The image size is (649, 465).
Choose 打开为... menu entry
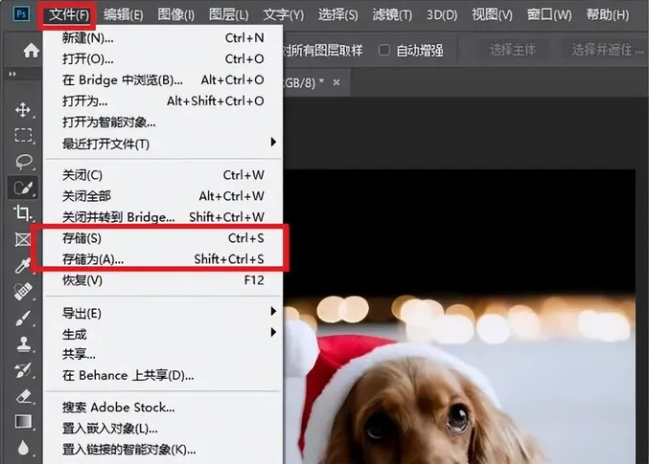tap(163, 101)
